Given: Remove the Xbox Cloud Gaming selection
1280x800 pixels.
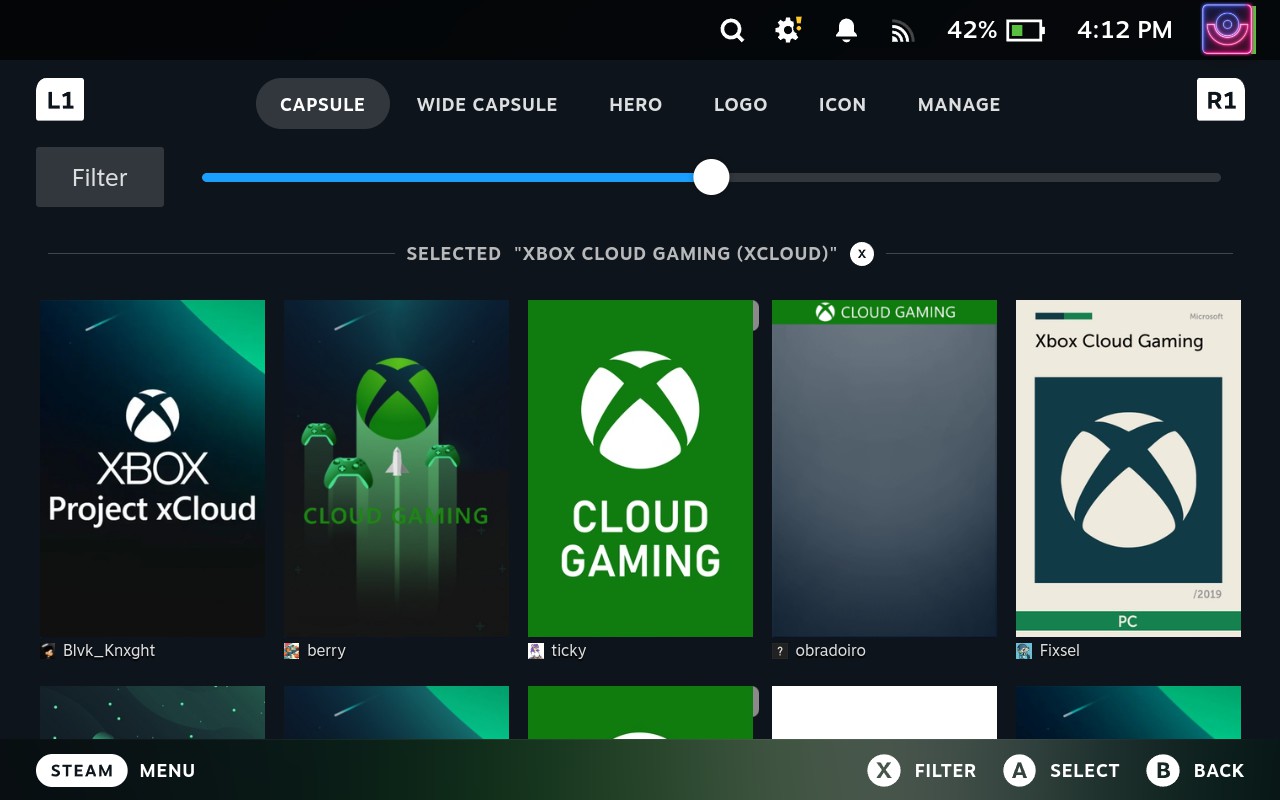Looking at the screenshot, I should coord(861,253).
